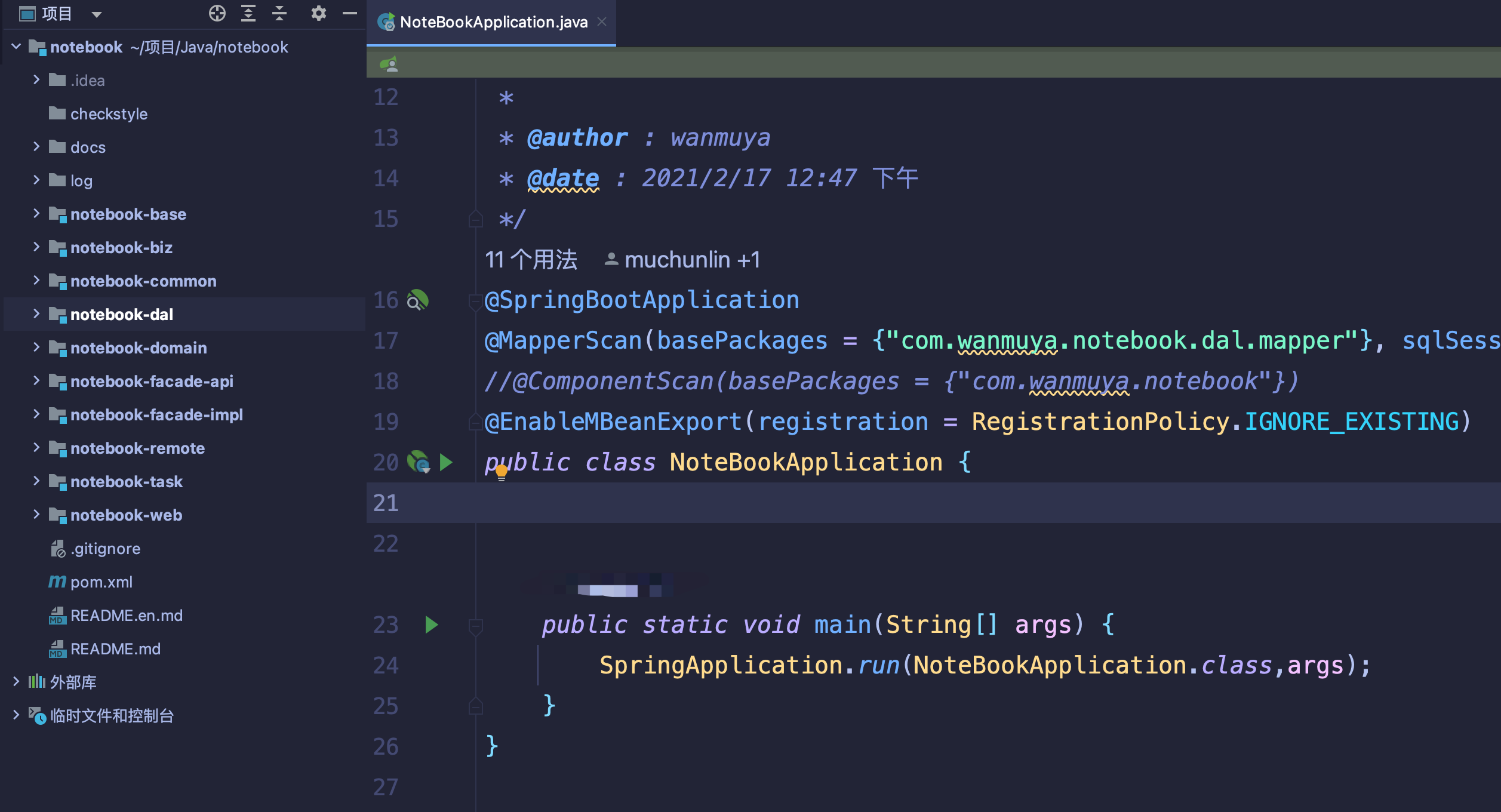
Task: Click IGNORE_EXISTING constant on line 19
Action: coord(1352,422)
